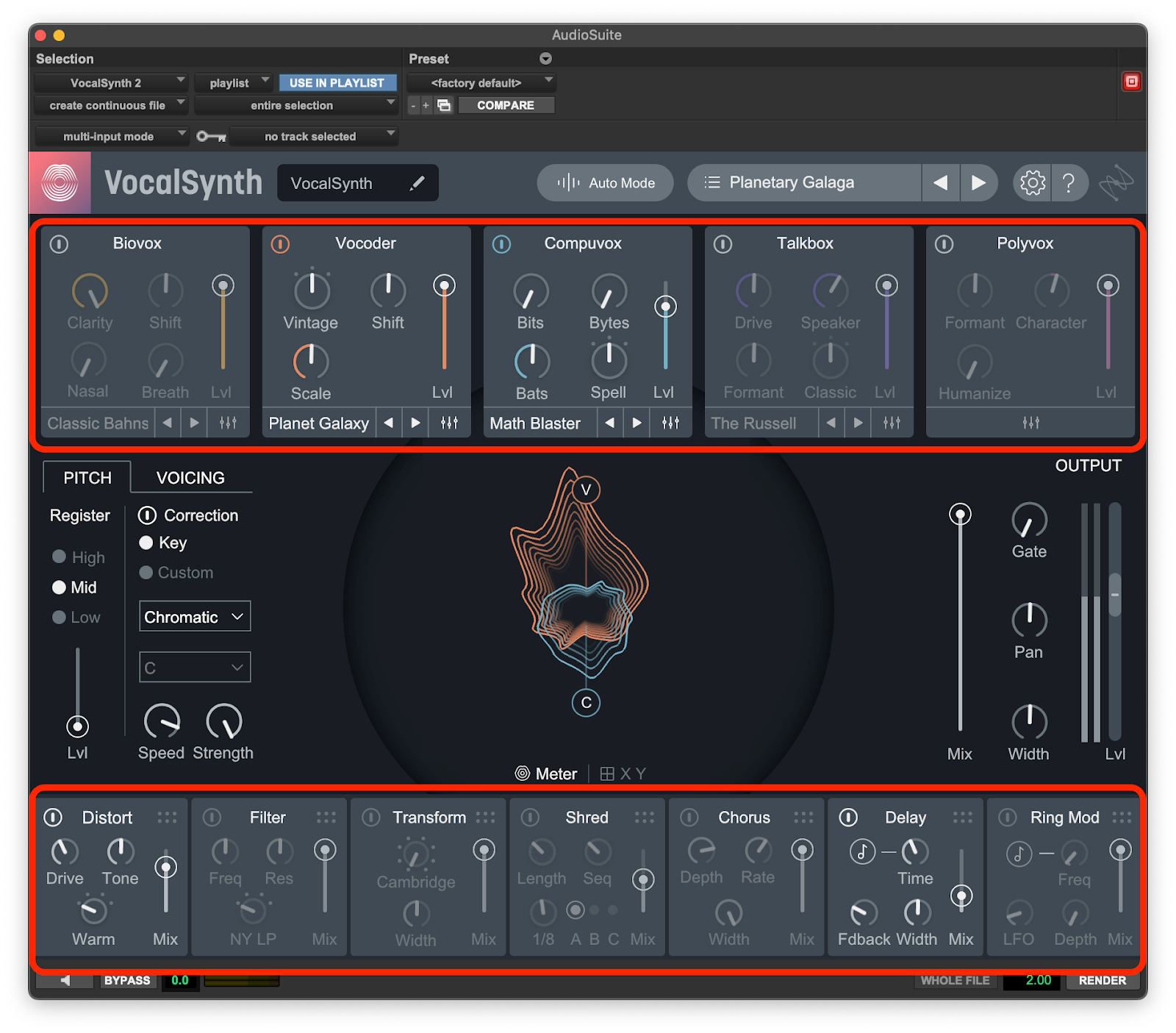Open VocalSynth settings gear
Screen dimensions: 1176x1033
(1032, 182)
